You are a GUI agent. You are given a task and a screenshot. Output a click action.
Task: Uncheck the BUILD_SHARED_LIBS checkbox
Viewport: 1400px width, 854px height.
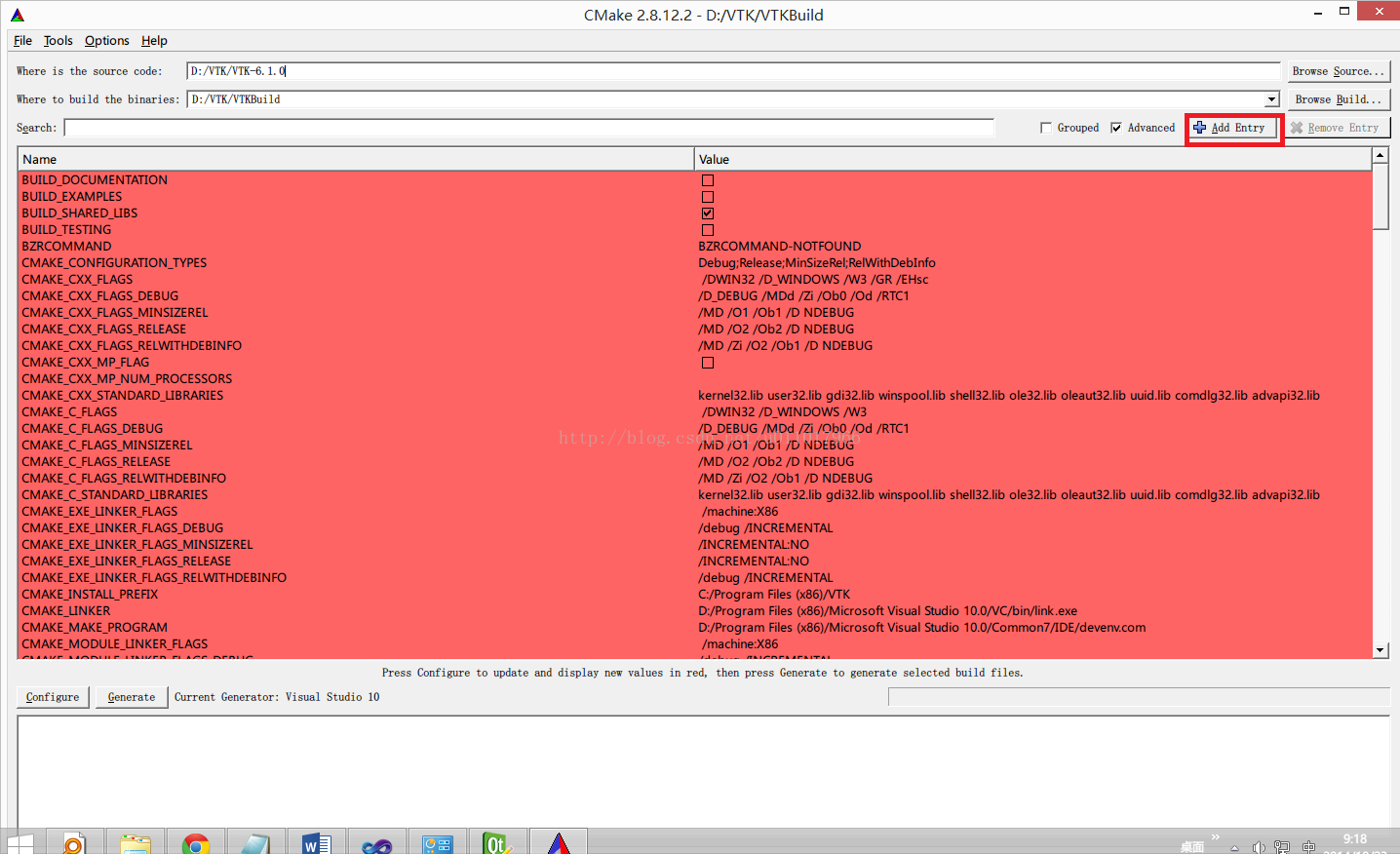(708, 213)
